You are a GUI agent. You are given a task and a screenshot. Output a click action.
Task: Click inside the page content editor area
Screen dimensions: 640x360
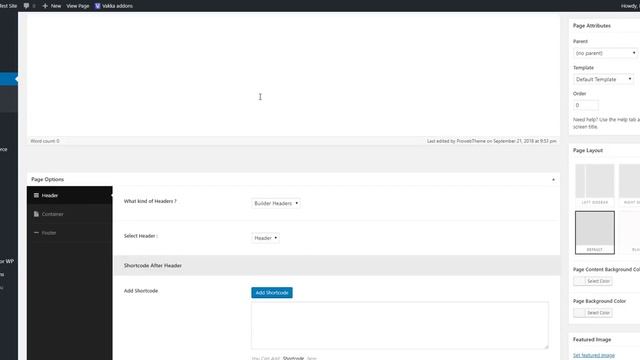(293, 76)
